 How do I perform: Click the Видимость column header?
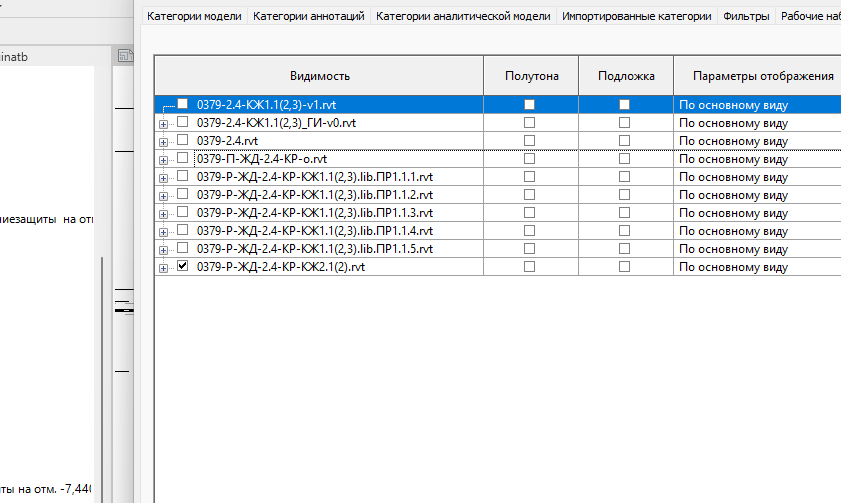[320, 76]
